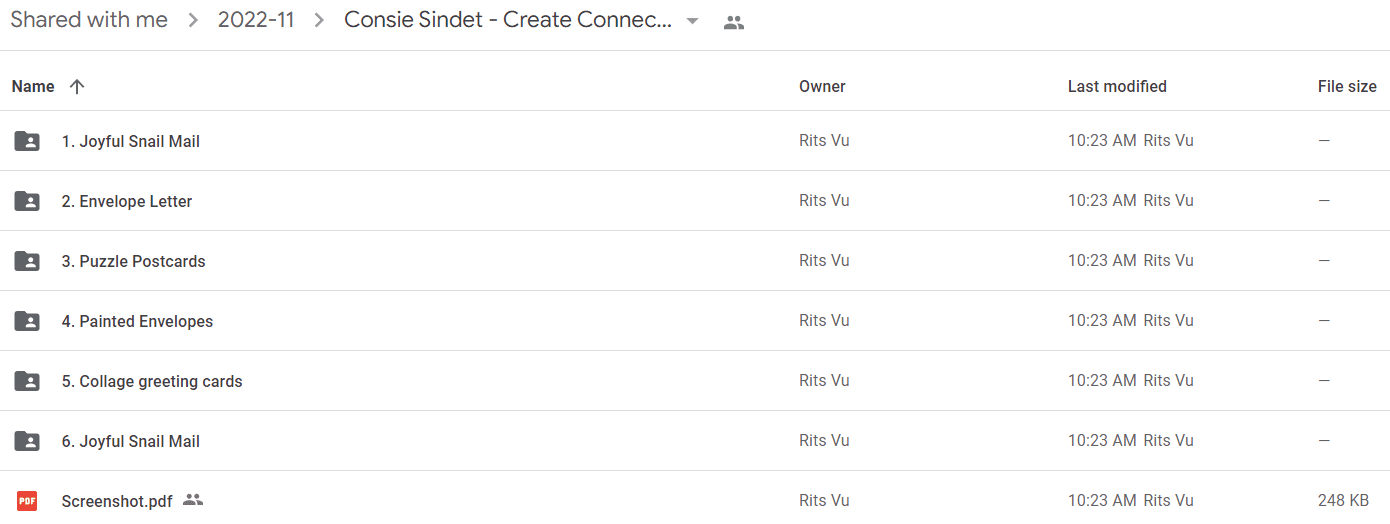
Task: Select the Screenshot.pdf file name
Action: (x=117, y=501)
